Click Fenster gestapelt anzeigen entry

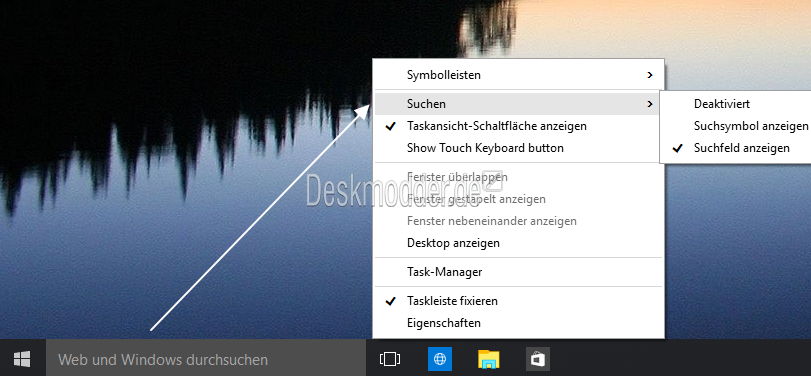(x=519, y=199)
